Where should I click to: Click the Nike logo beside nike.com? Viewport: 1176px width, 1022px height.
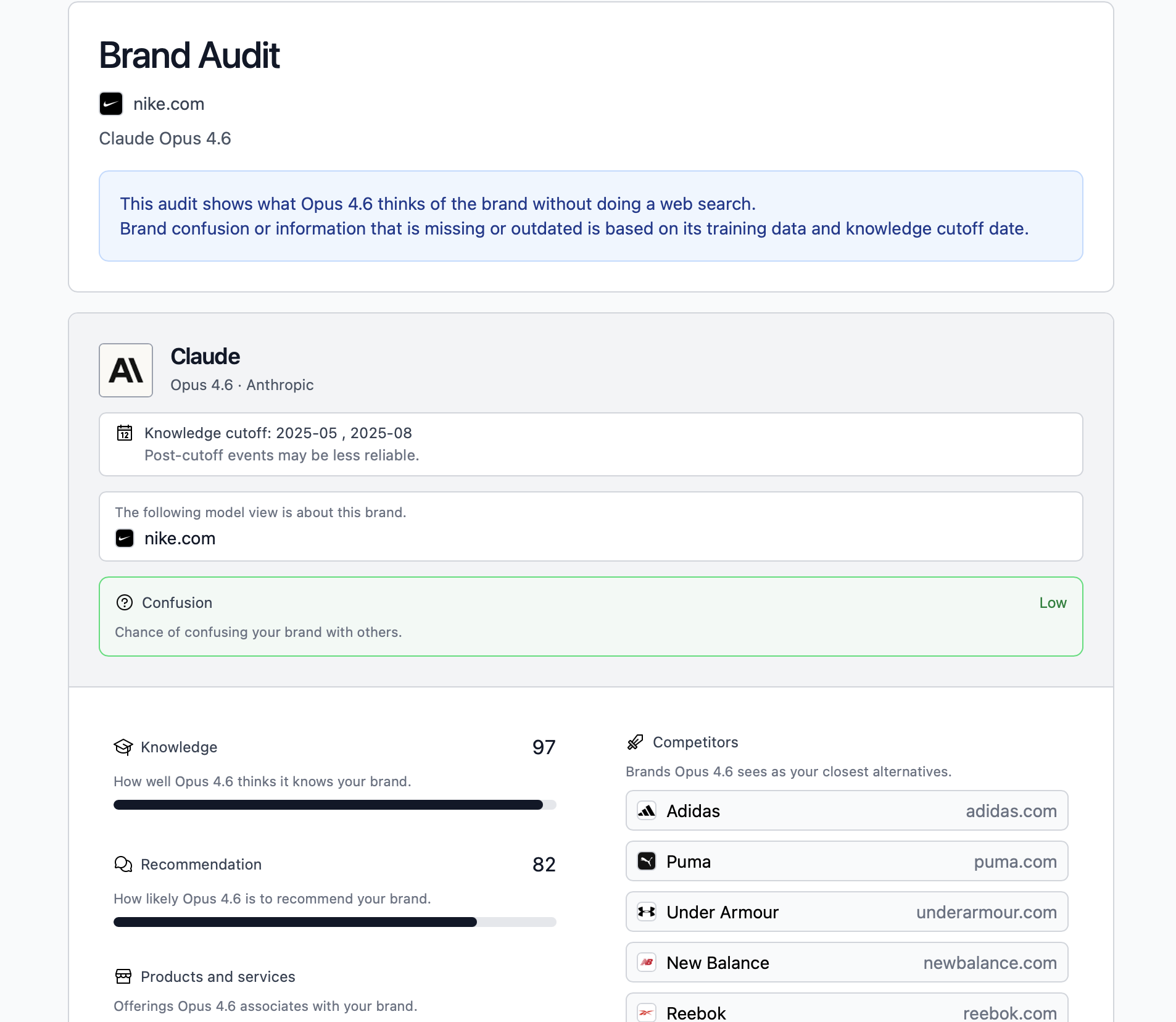112,104
